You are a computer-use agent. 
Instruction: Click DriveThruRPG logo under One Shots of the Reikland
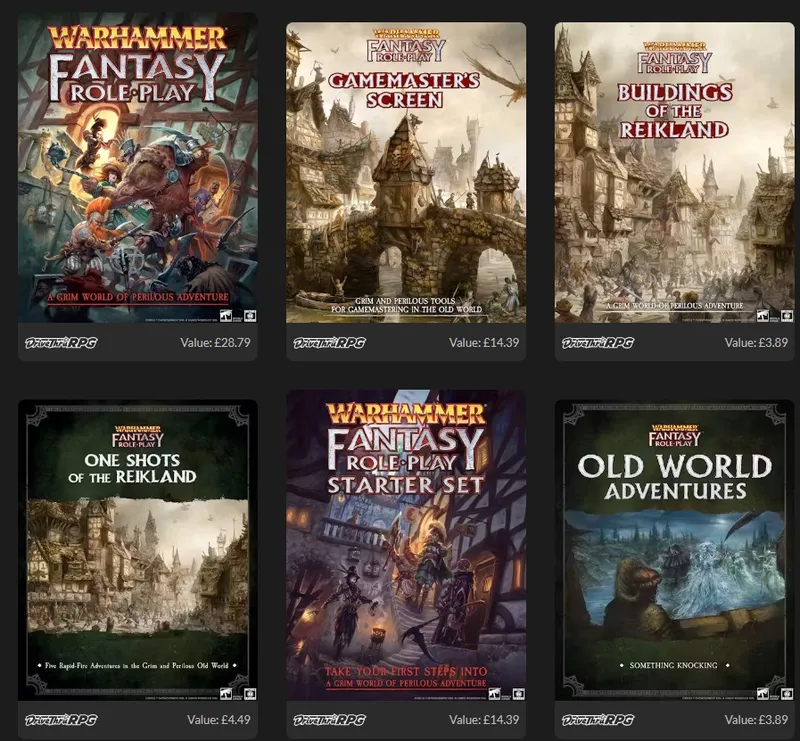(61, 720)
